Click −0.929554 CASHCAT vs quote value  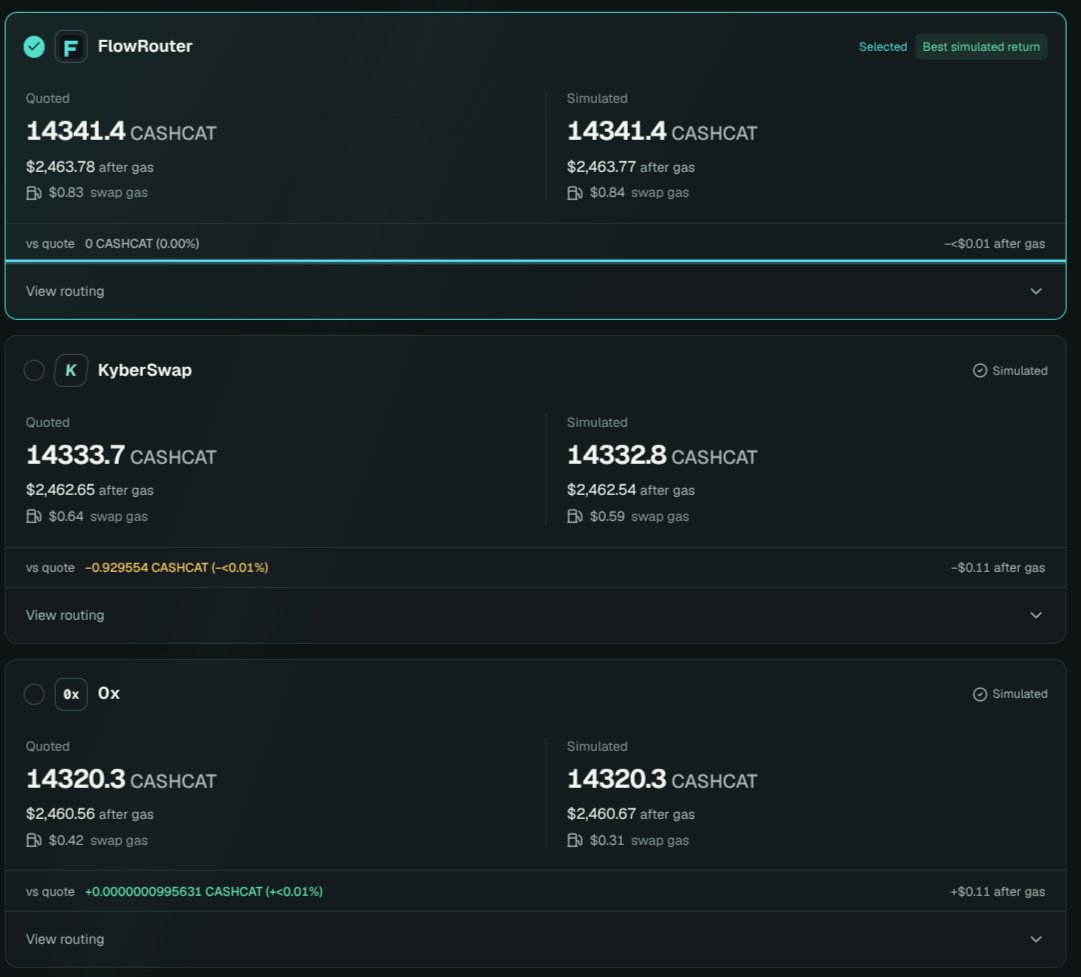(176, 567)
